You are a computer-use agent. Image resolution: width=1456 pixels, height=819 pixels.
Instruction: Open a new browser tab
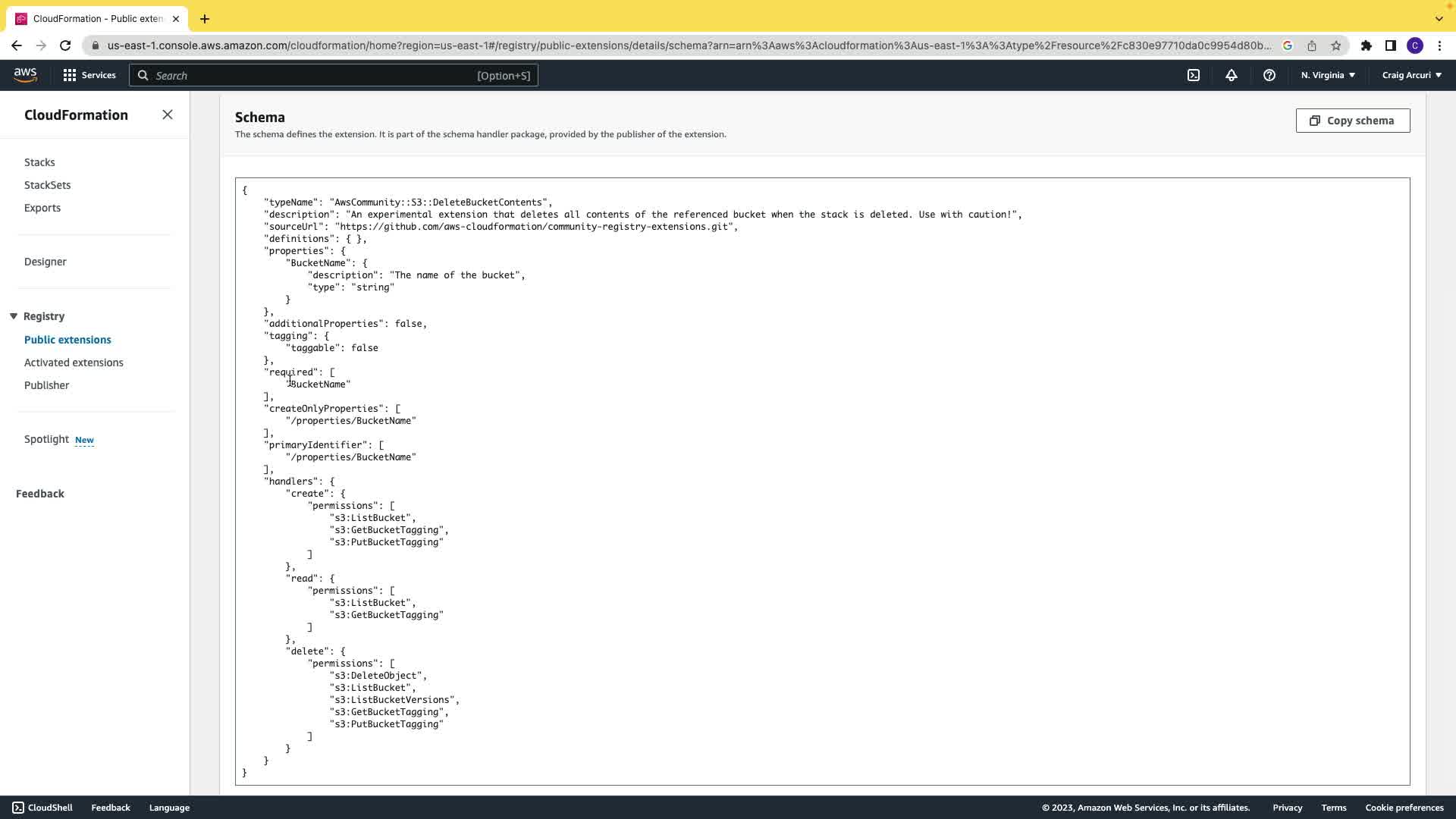205,19
